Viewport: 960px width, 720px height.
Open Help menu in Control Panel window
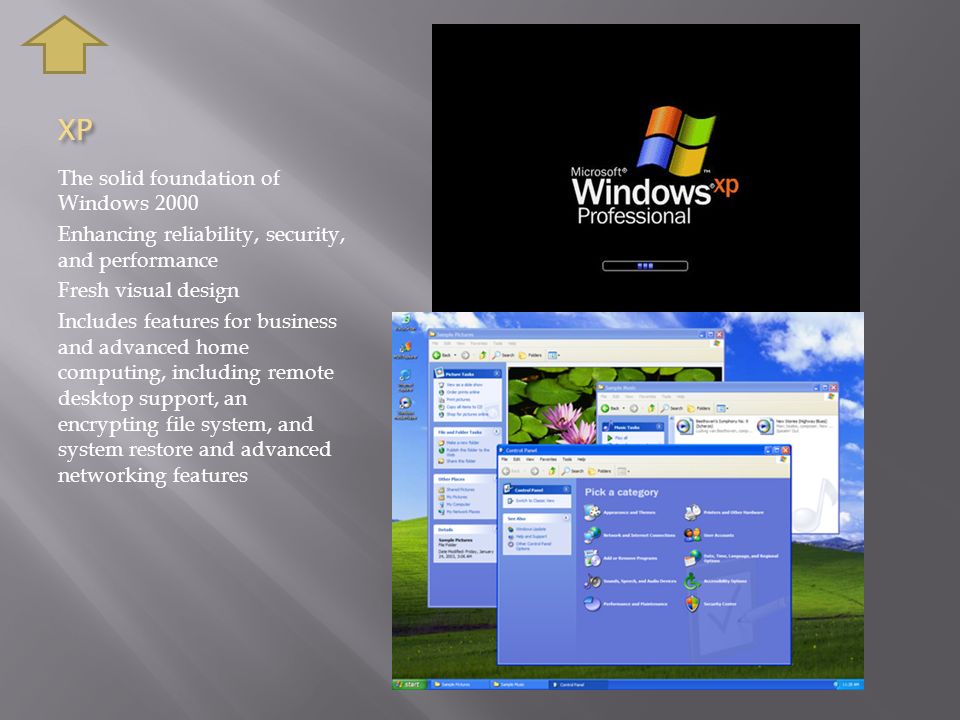[x=581, y=459]
